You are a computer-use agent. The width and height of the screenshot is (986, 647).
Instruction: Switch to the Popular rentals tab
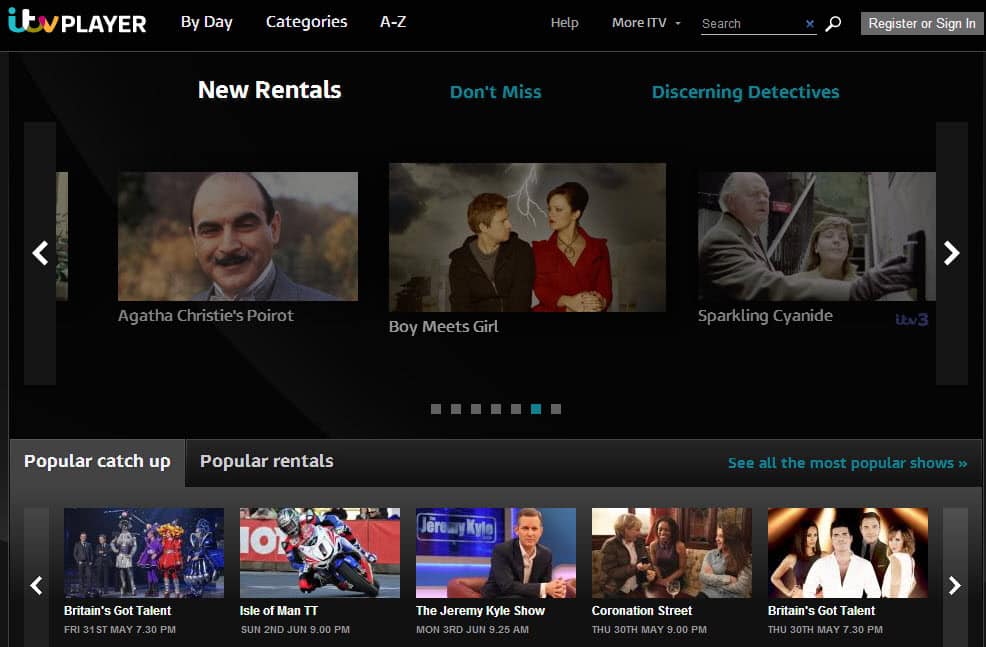266,461
